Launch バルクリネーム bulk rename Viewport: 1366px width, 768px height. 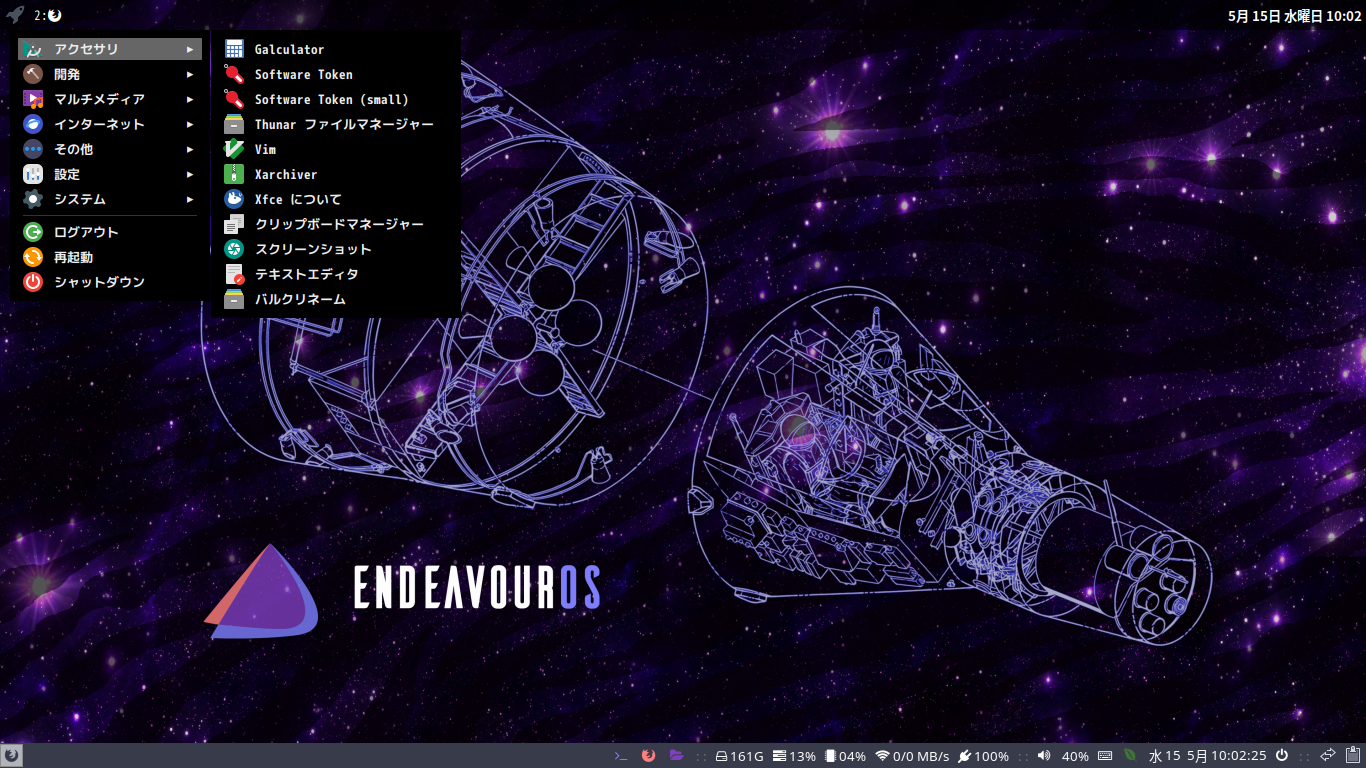point(335,299)
